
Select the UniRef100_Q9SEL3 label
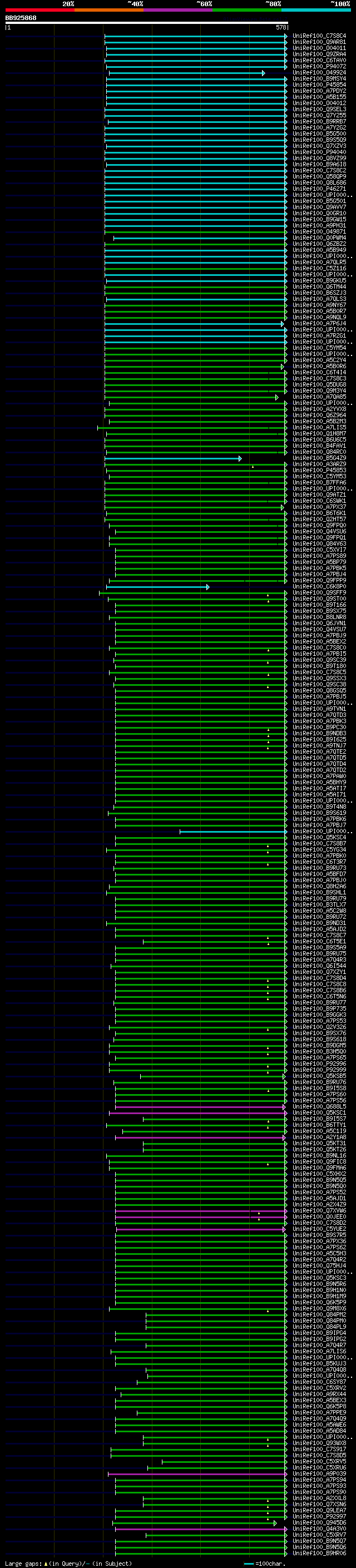319,109
